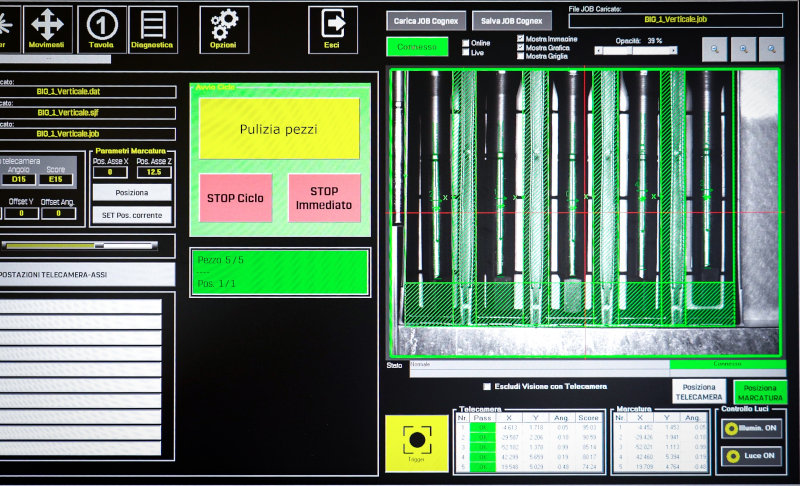Click the Pos. Asse Z field showing 12.5
This screenshot has height=486, width=800.
coord(154,172)
